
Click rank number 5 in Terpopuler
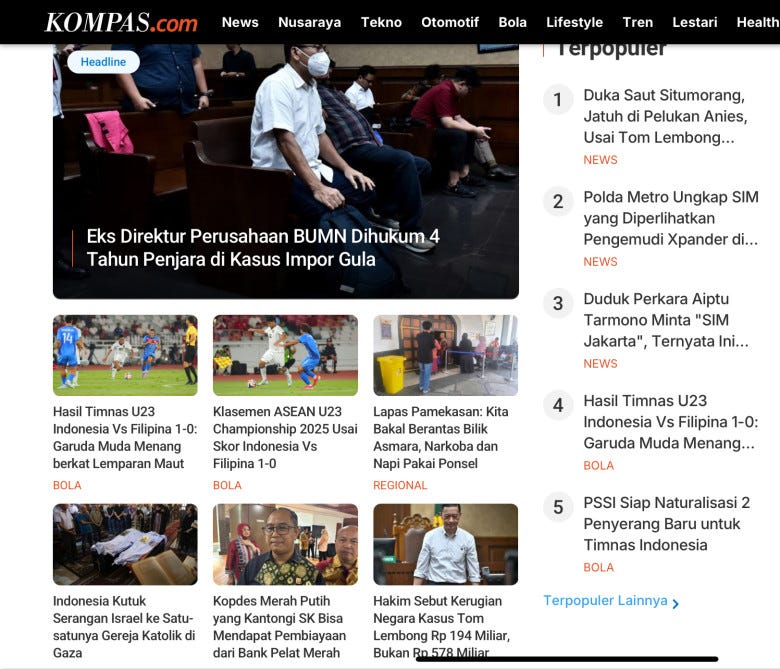coord(558,507)
